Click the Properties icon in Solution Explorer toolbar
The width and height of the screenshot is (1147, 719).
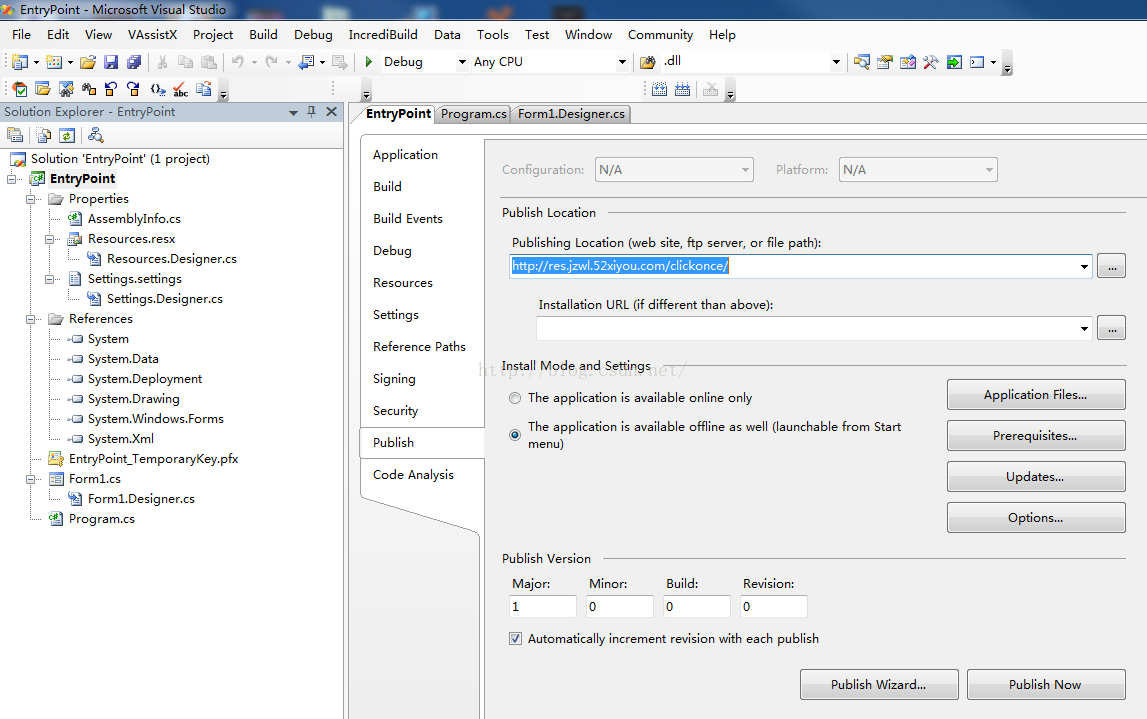coord(15,135)
